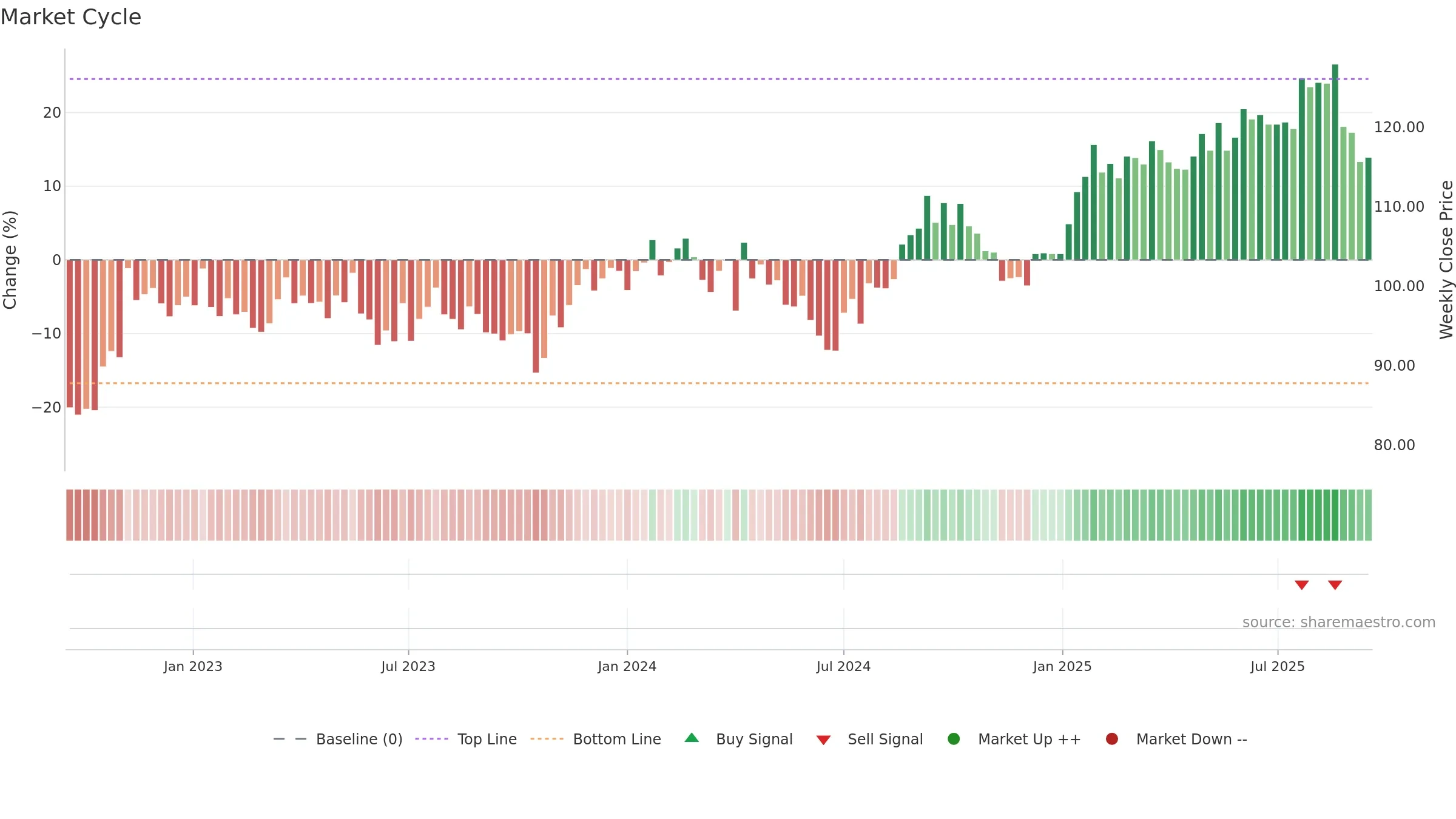Click the source: sharemaestro.com text
1456x819 pixels.
[1339, 622]
